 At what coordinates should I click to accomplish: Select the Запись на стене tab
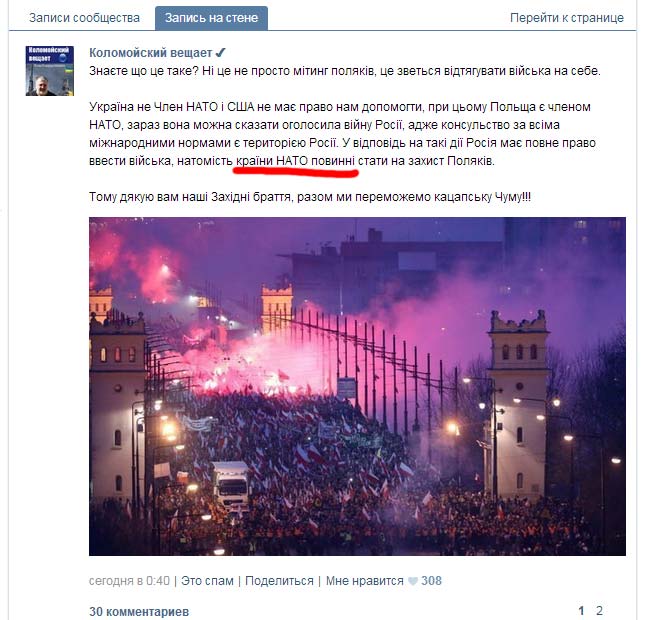click(211, 18)
